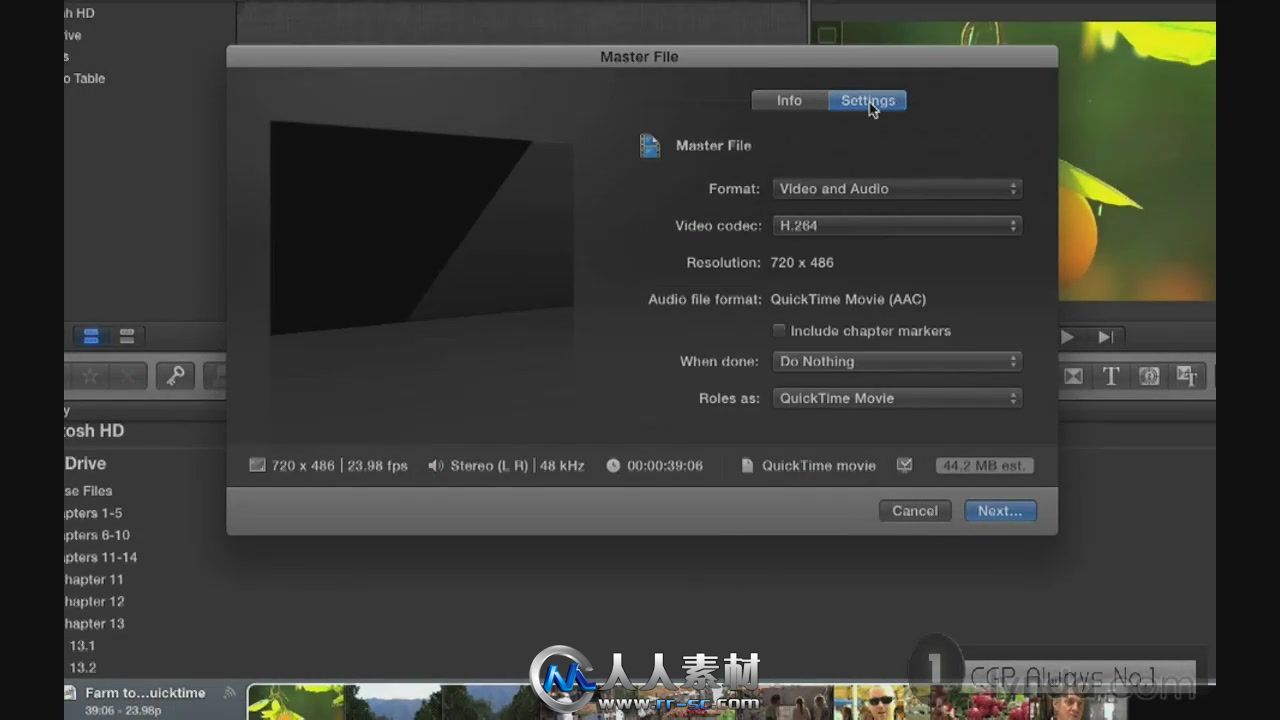Click the timeline filmstrip's first clip thumbnail
Image resolution: width=1280 pixels, height=720 pixels.
(x=296, y=702)
